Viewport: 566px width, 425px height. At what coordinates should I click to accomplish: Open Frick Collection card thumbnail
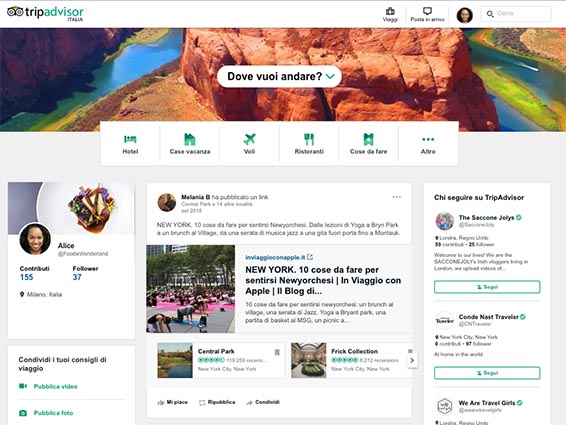[x=309, y=360]
